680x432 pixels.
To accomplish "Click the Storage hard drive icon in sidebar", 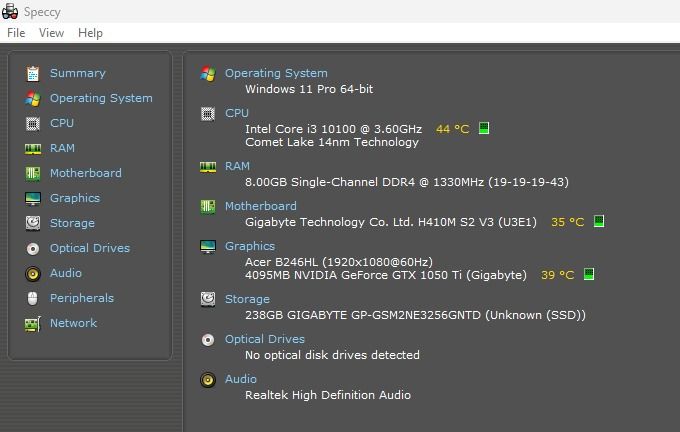I will [33, 223].
